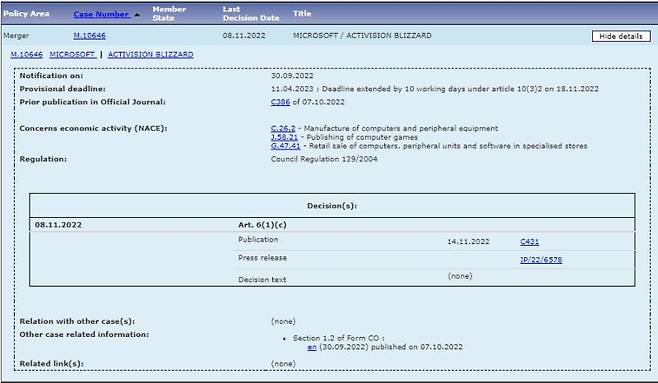Click the 'Press release' row label
Image resolution: width=658 pixels, height=383 pixels.
(262, 258)
